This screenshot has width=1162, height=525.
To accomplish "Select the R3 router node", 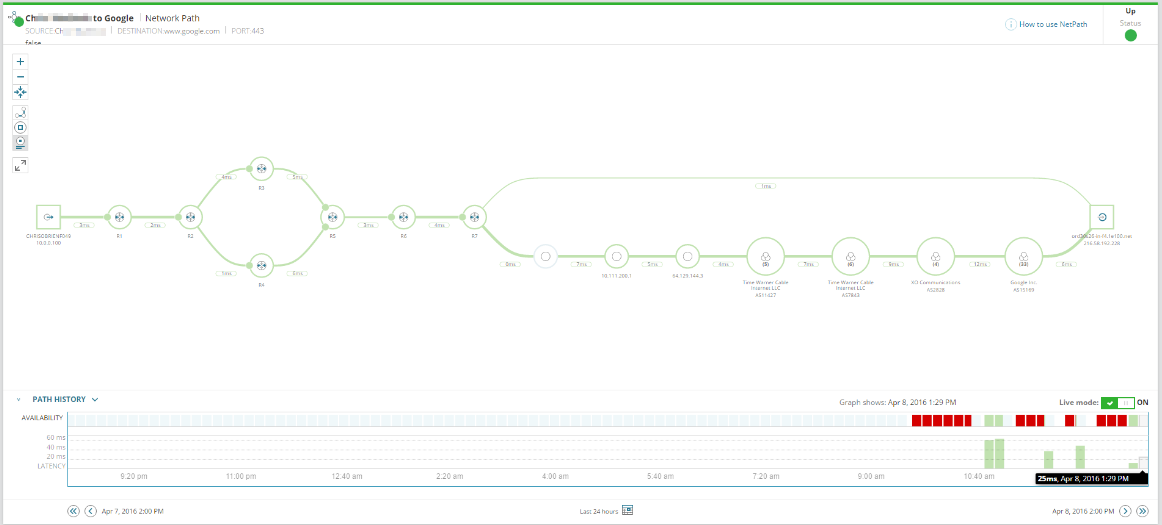I will click(261, 168).
